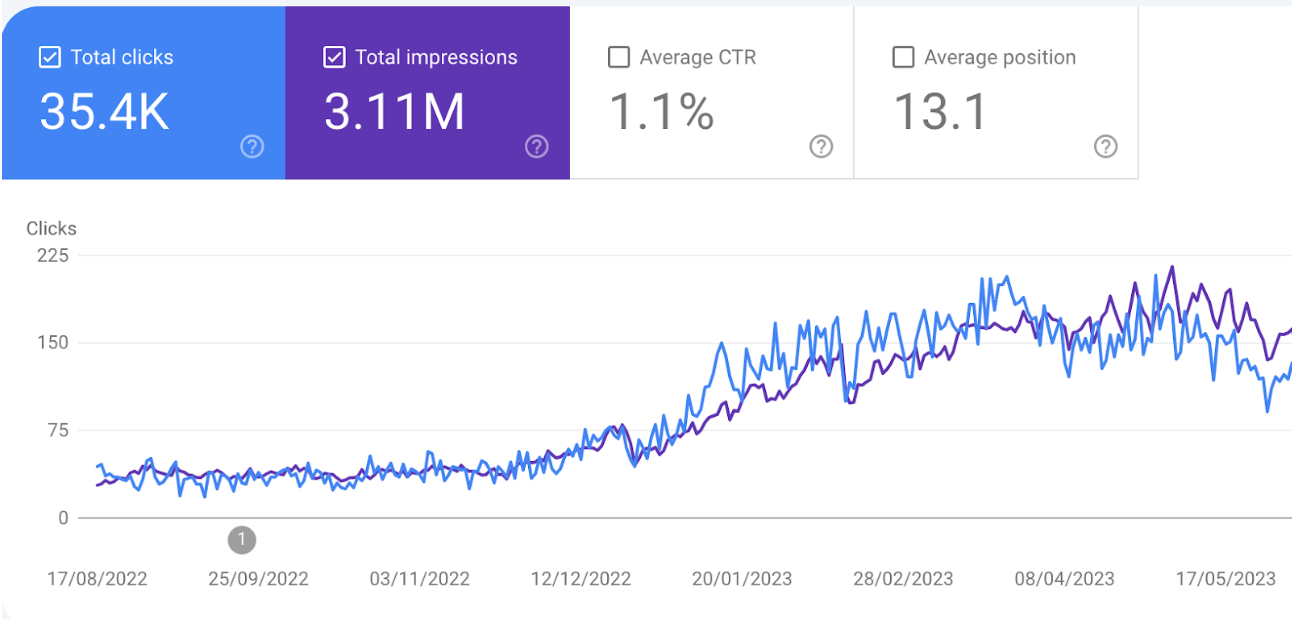Click help icon on Total impressions card
Viewport: 1312px width, 619px height.
537,147
